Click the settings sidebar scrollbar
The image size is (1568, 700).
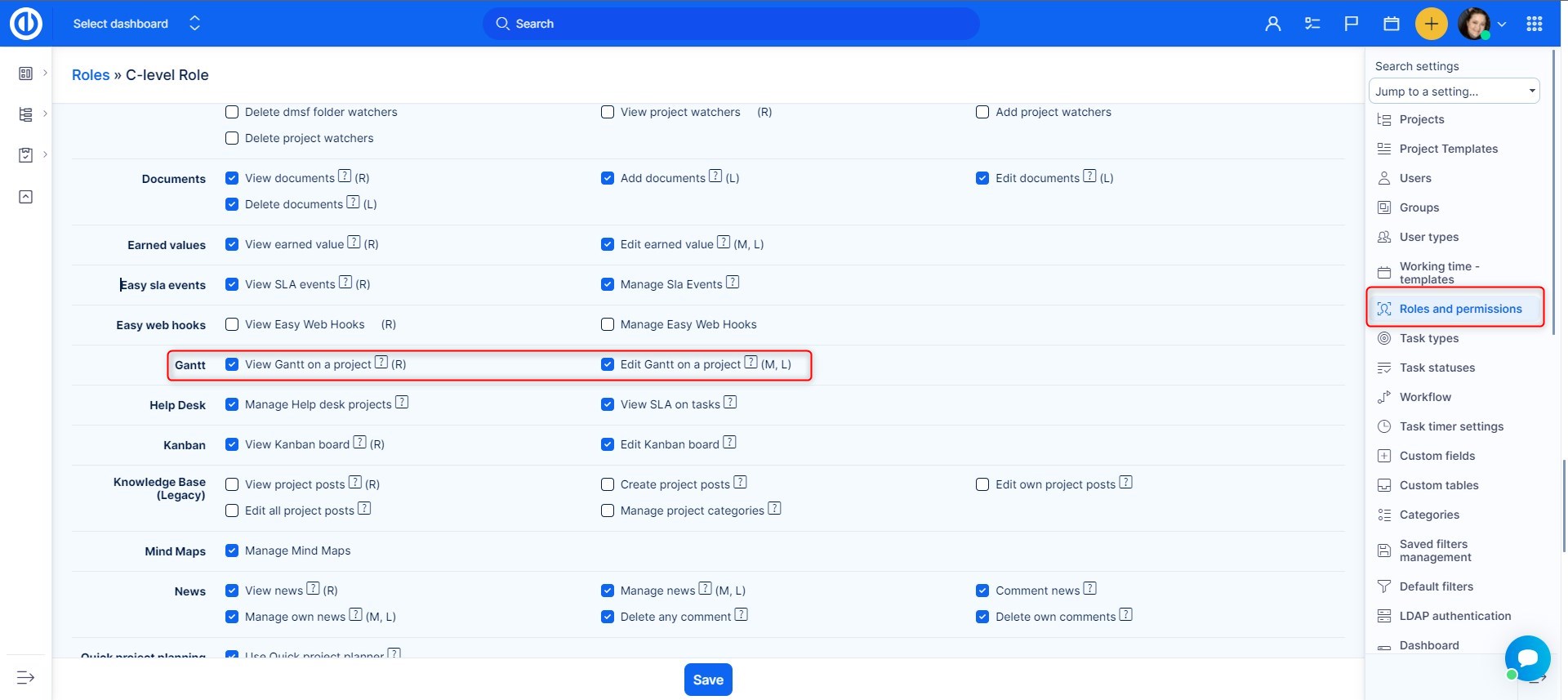click(x=1553, y=188)
